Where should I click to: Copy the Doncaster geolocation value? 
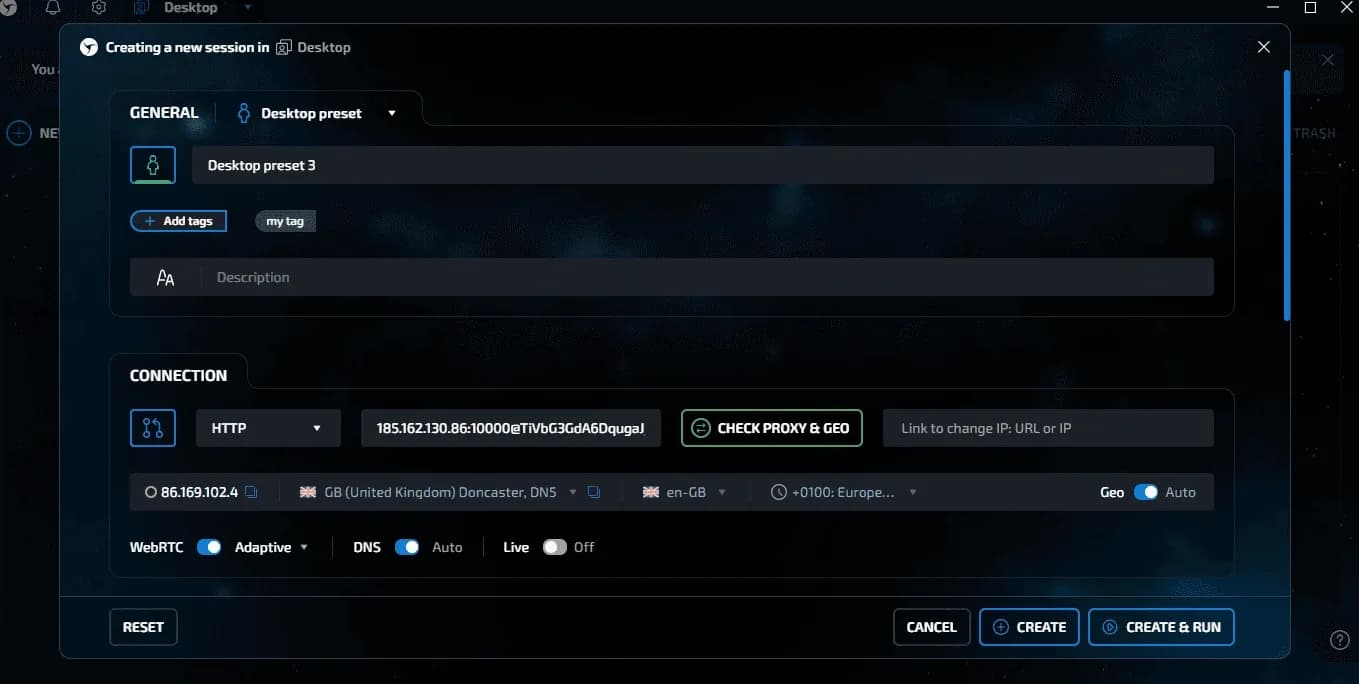coord(594,492)
